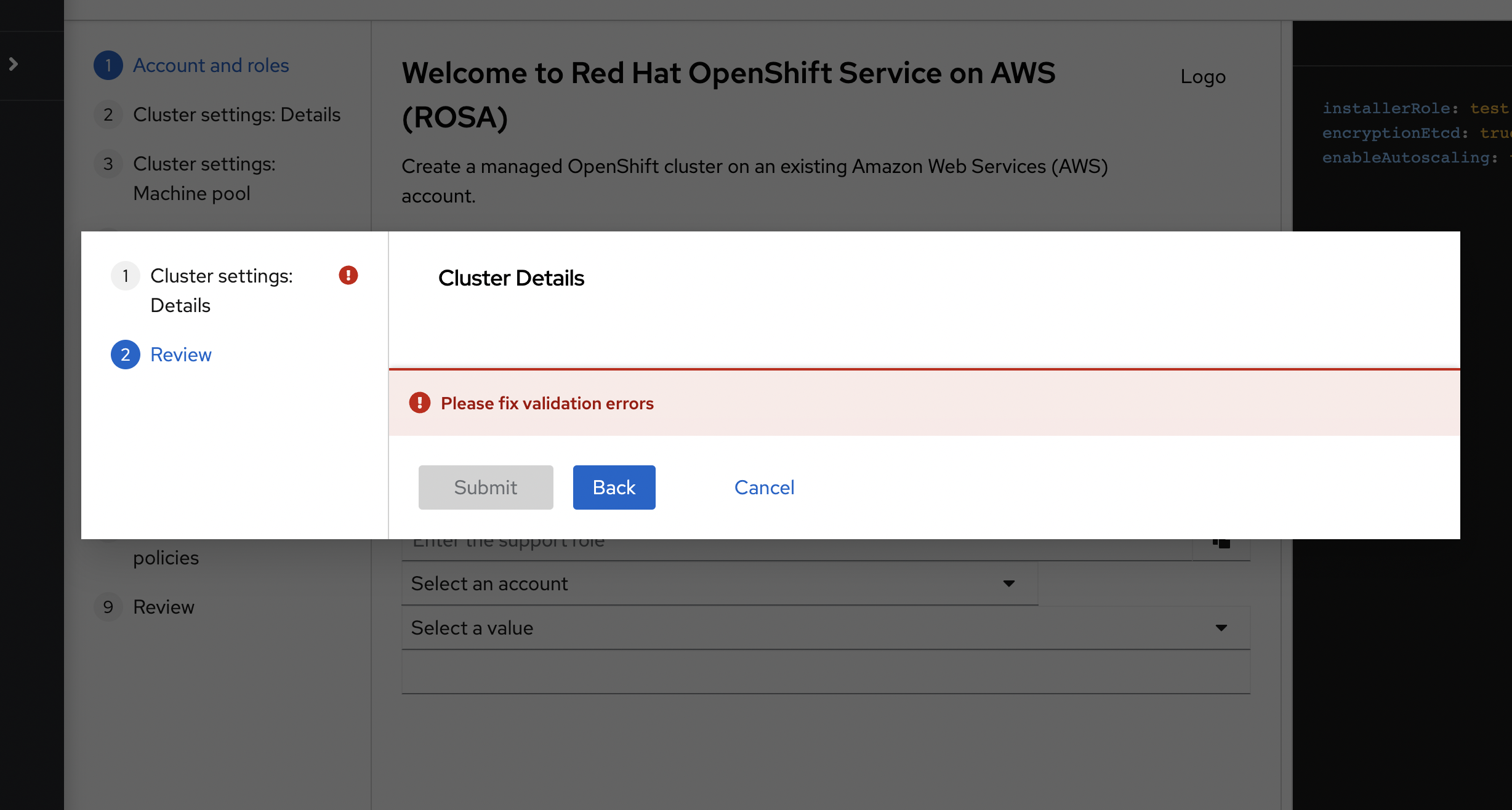Click the Logo image placeholder
The image size is (1512, 810).
pos(1202,77)
